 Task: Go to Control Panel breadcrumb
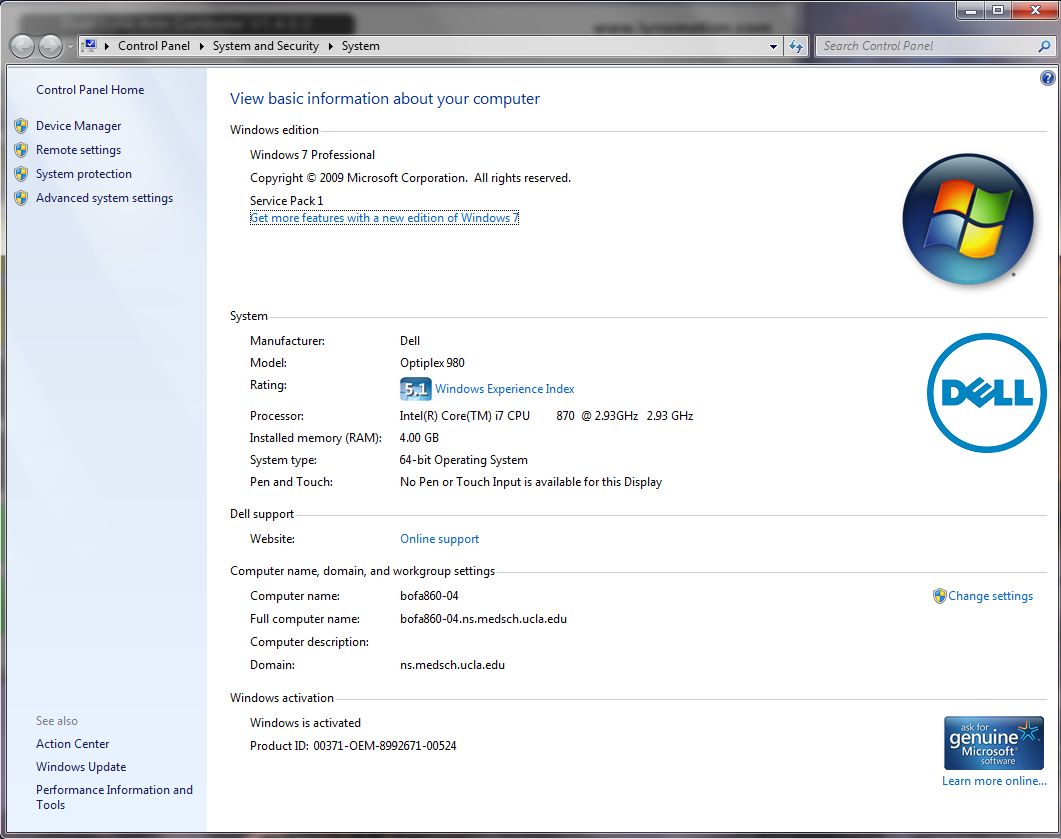coord(154,46)
